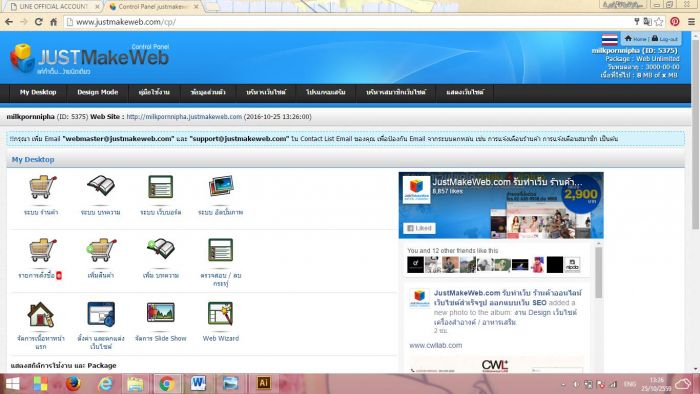Click the Facebook Liked button
Viewport: 700px width, 394px height.
(419, 228)
